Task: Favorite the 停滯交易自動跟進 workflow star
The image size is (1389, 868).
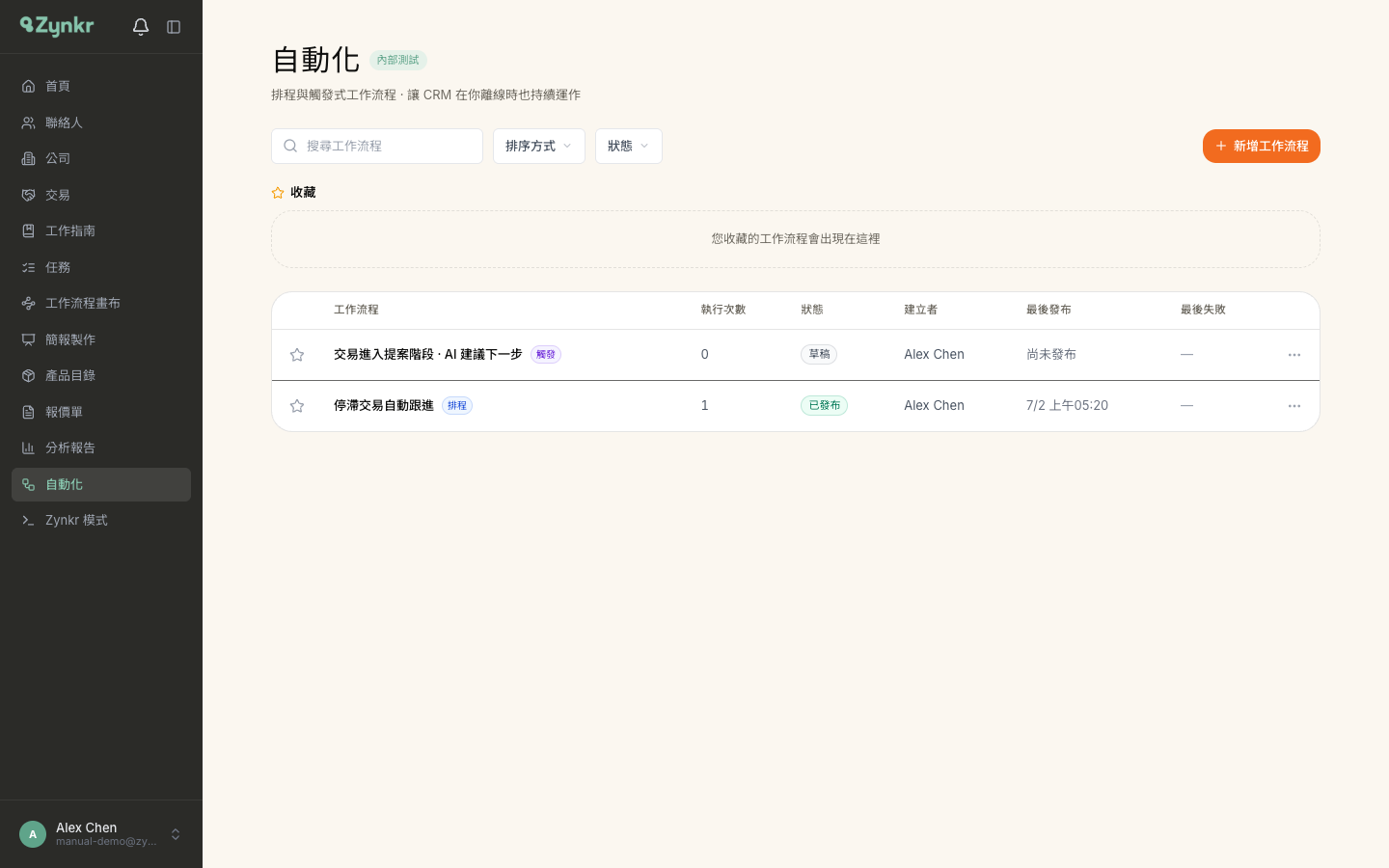Action: (297, 406)
